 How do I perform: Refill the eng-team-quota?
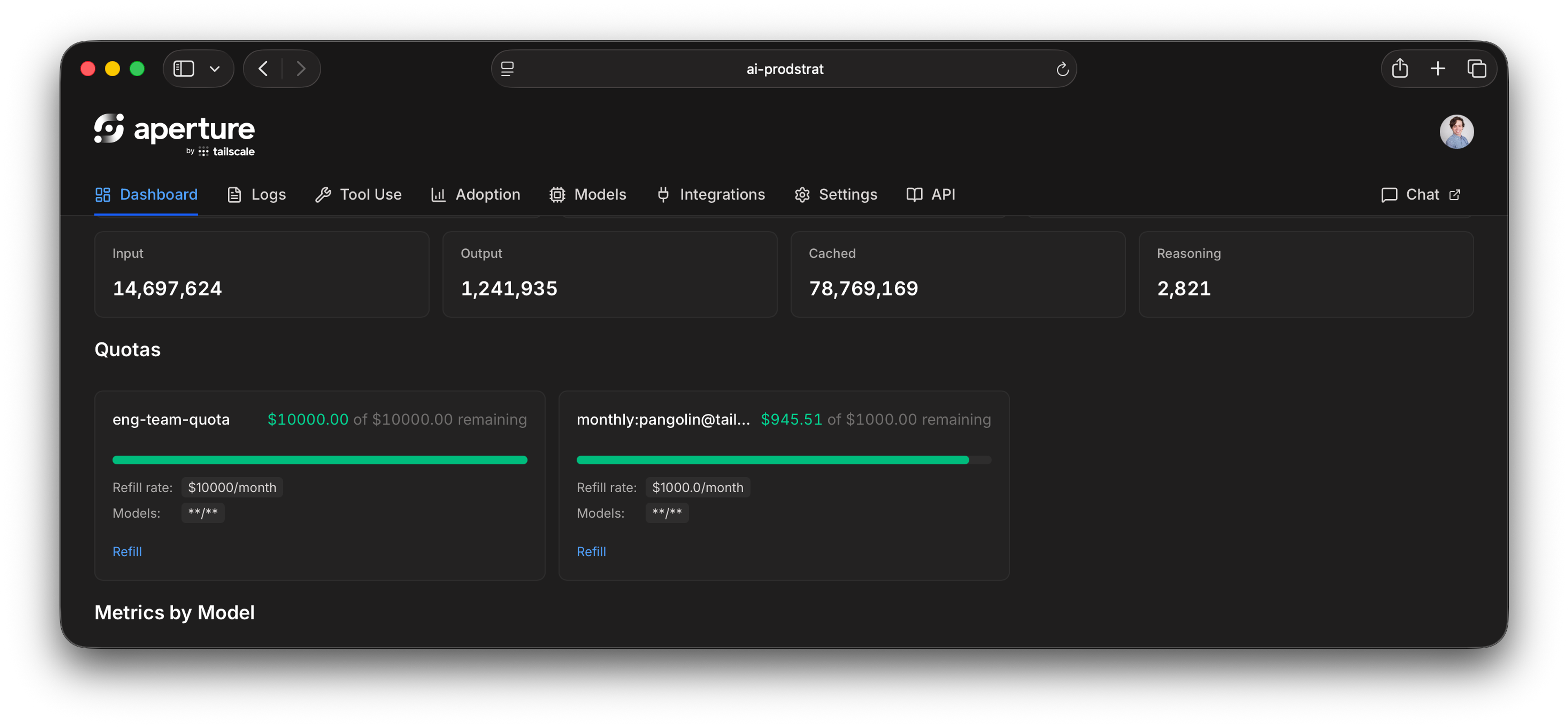pyautogui.click(x=127, y=551)
